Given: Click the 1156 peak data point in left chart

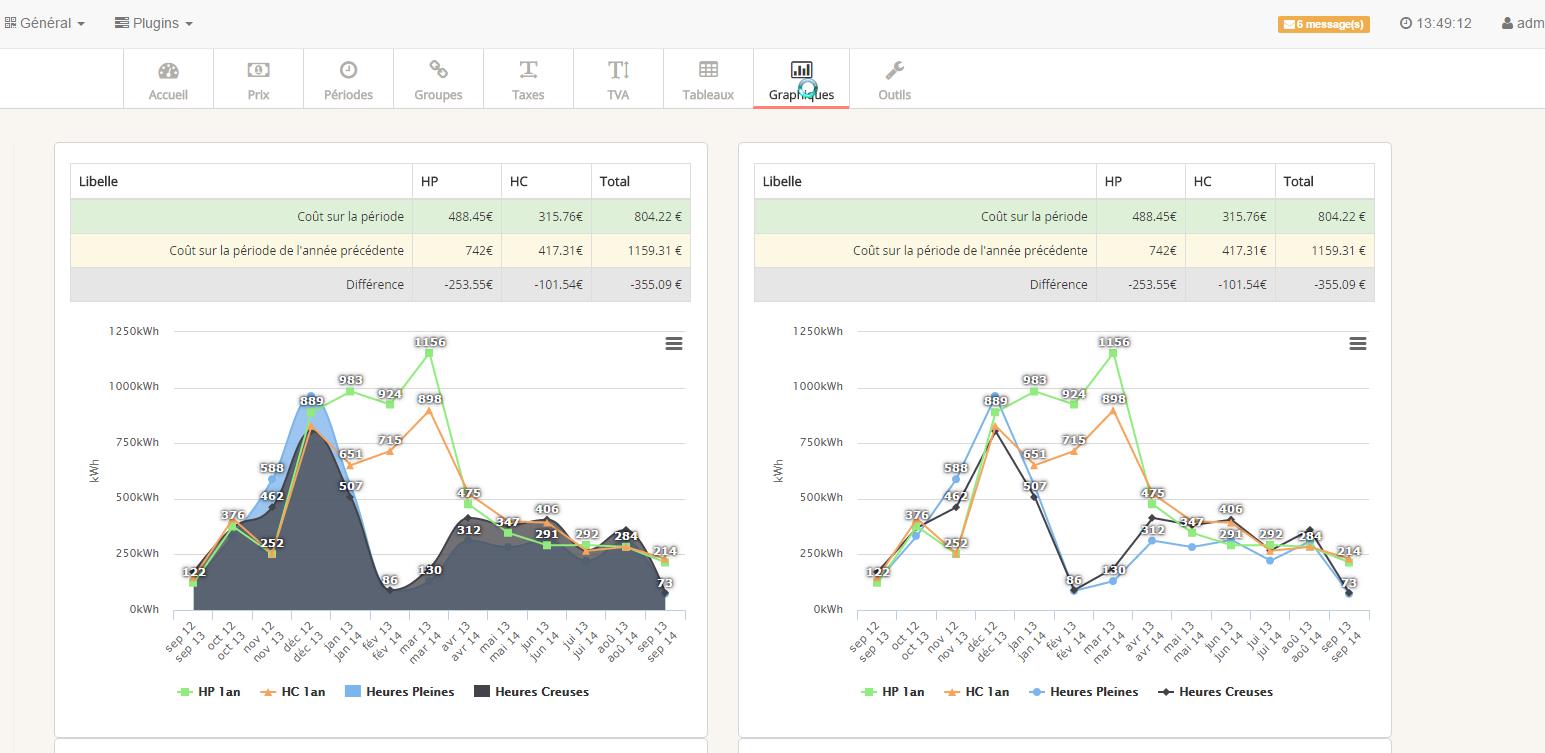Looking at the screenshot, I should point(429,352).
